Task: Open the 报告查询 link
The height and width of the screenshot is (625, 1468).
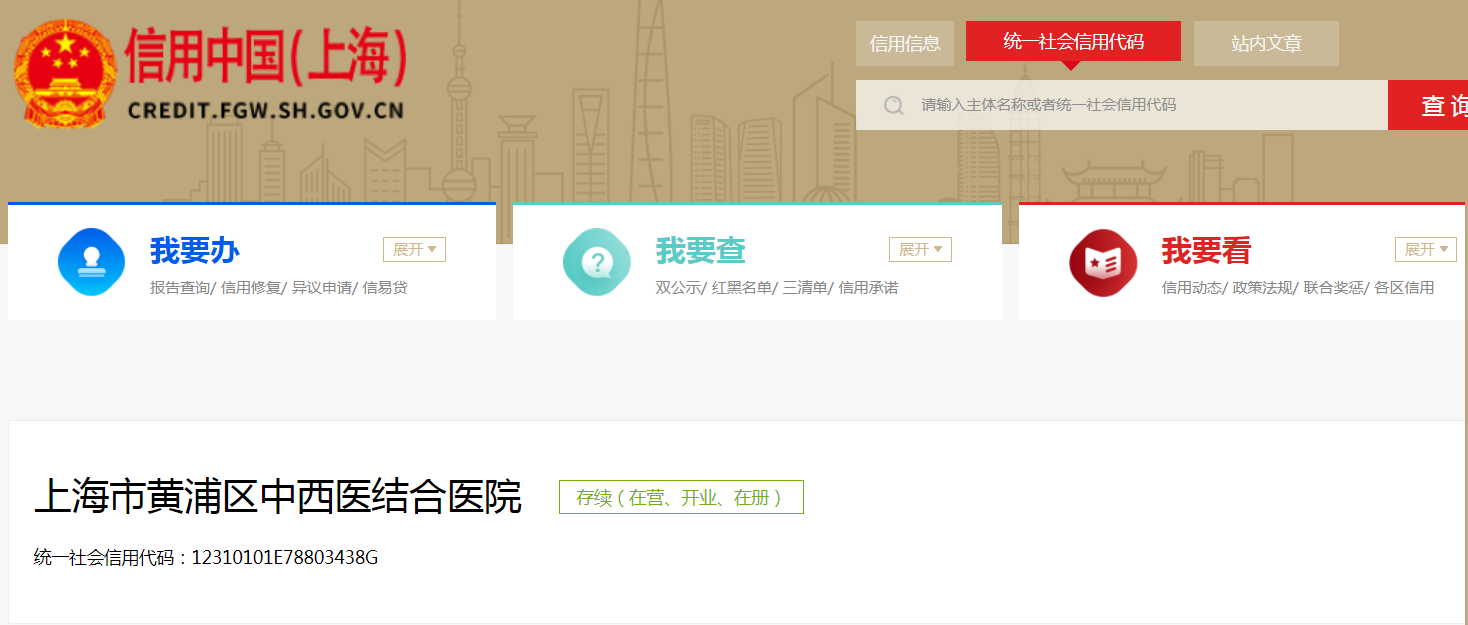Action: [180, 288]
